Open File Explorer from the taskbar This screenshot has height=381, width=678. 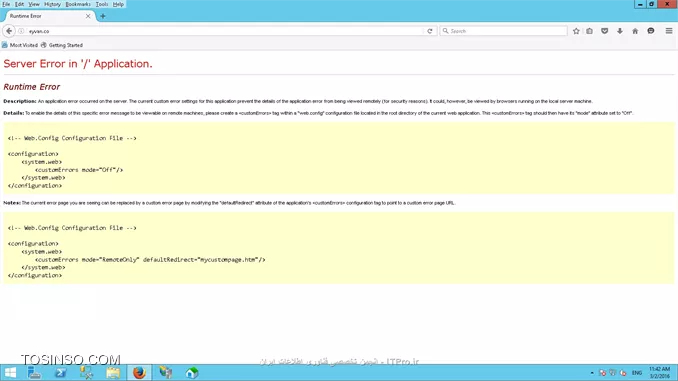113,372
